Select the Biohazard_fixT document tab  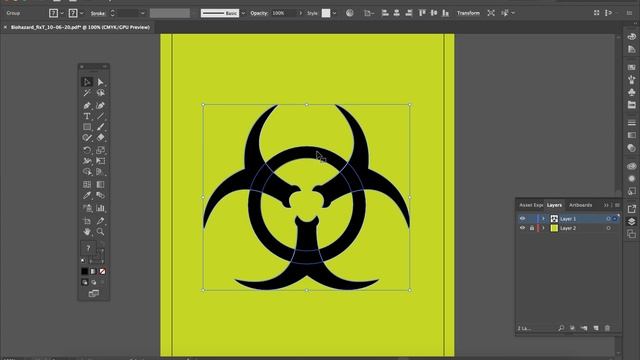[x=80, y=27]
